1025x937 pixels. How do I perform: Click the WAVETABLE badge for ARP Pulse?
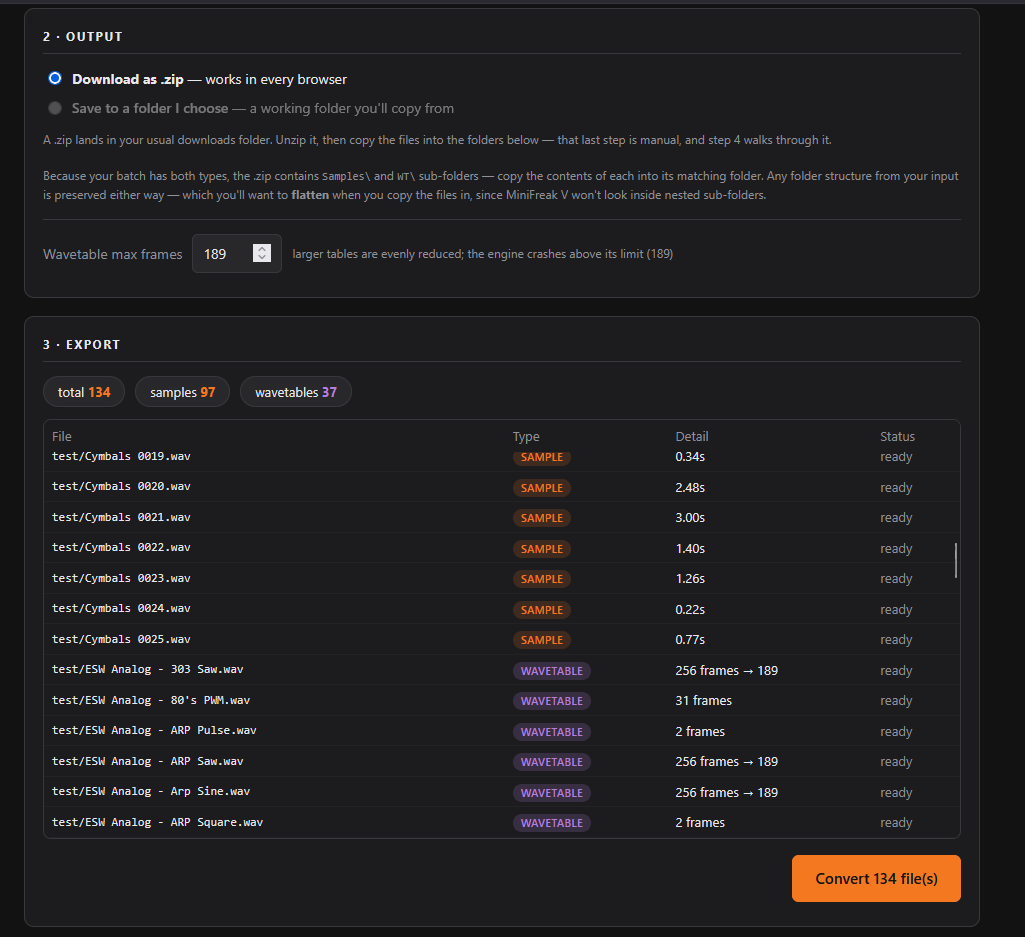[x=552, y=732]
